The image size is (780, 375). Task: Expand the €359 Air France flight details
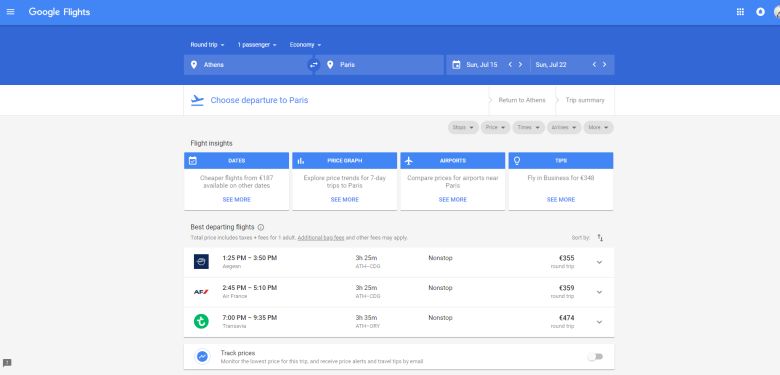pyautogui.click(x=599, y=292)
